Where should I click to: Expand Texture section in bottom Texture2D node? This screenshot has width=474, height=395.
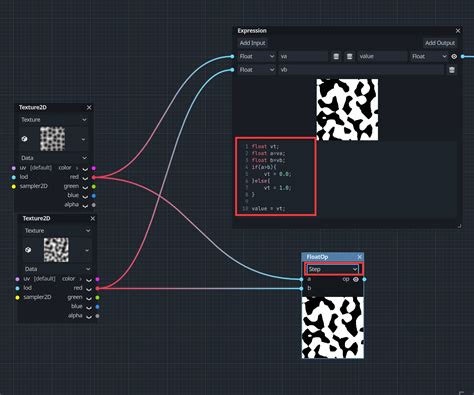tap(57, 231)
